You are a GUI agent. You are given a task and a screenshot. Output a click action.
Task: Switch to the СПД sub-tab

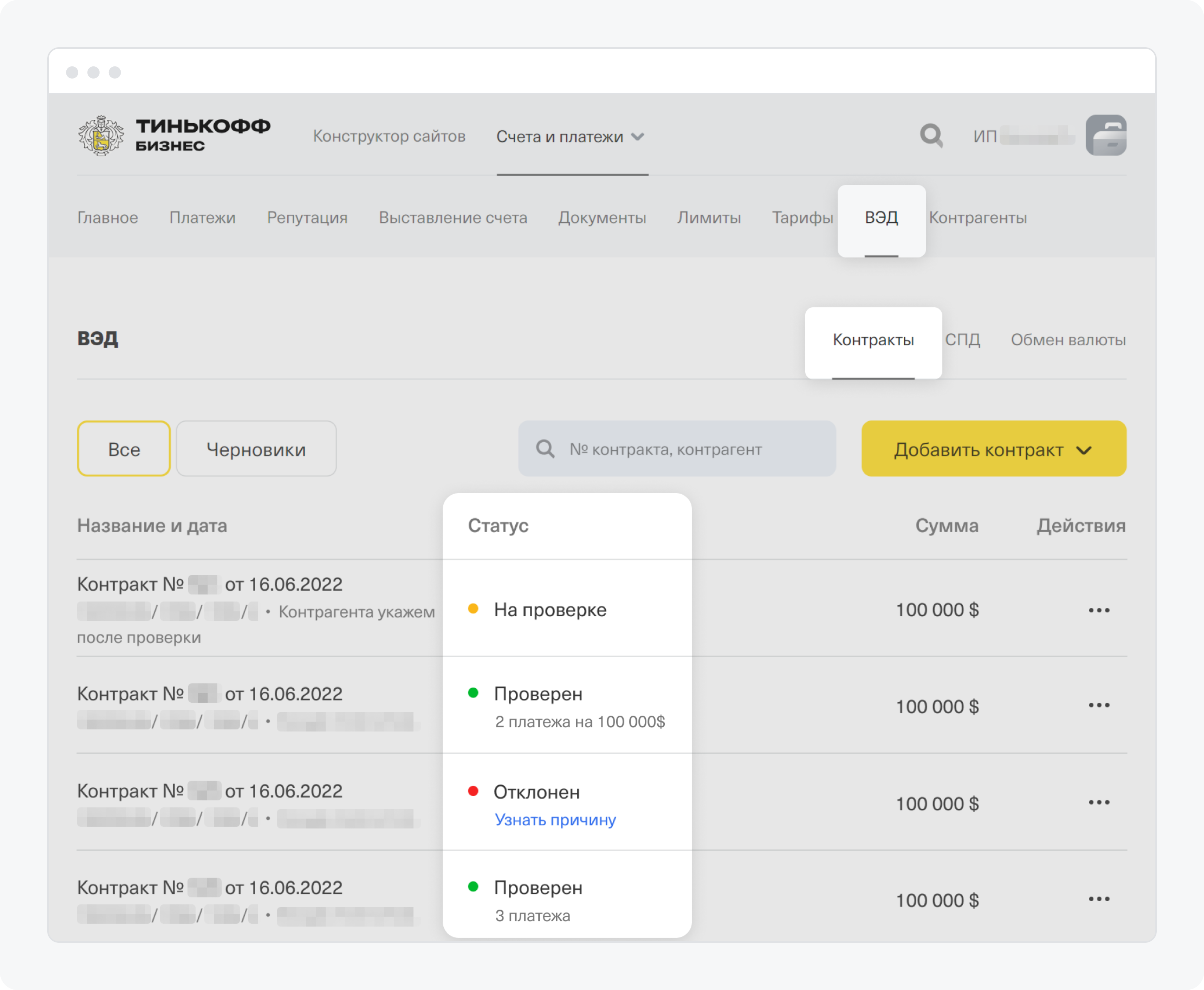(963, 340)
